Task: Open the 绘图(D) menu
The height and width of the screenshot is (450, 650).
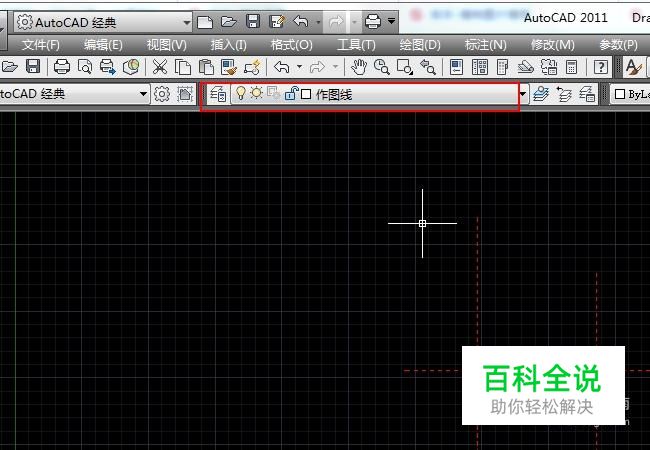Action: 420,45
